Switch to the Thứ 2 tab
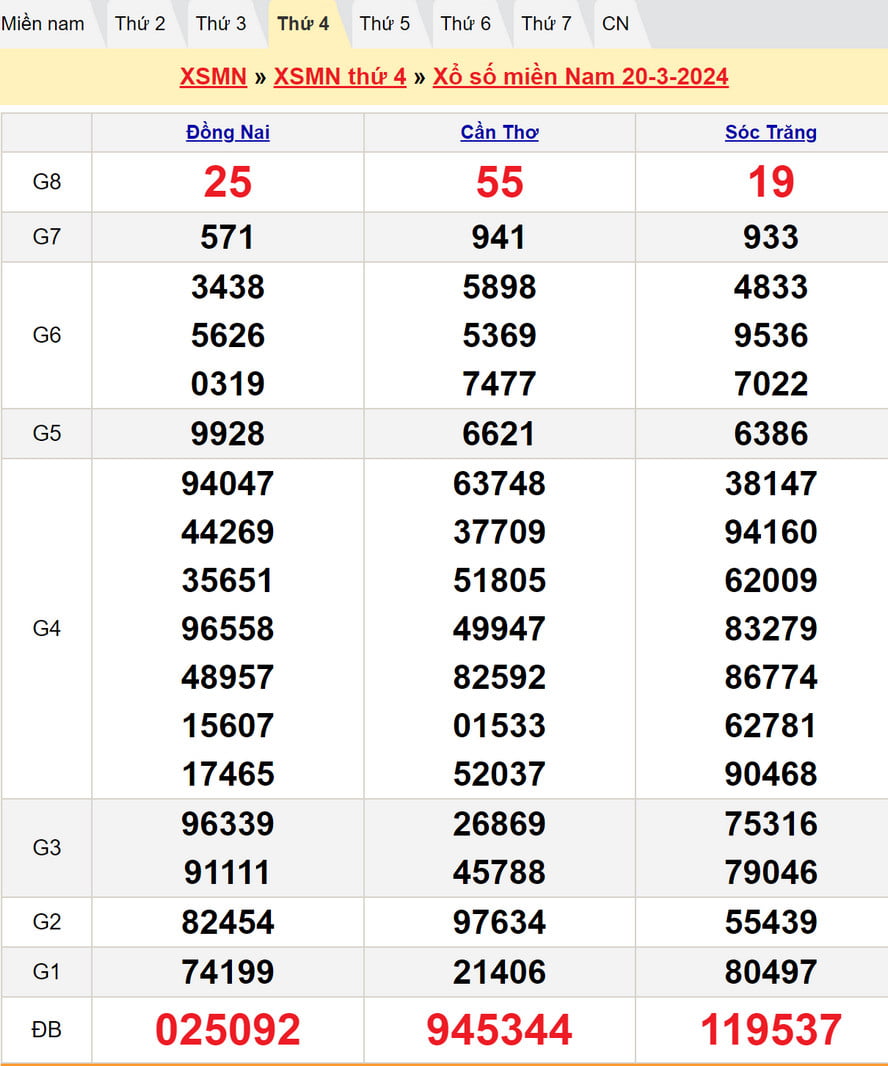 [140, 23]
